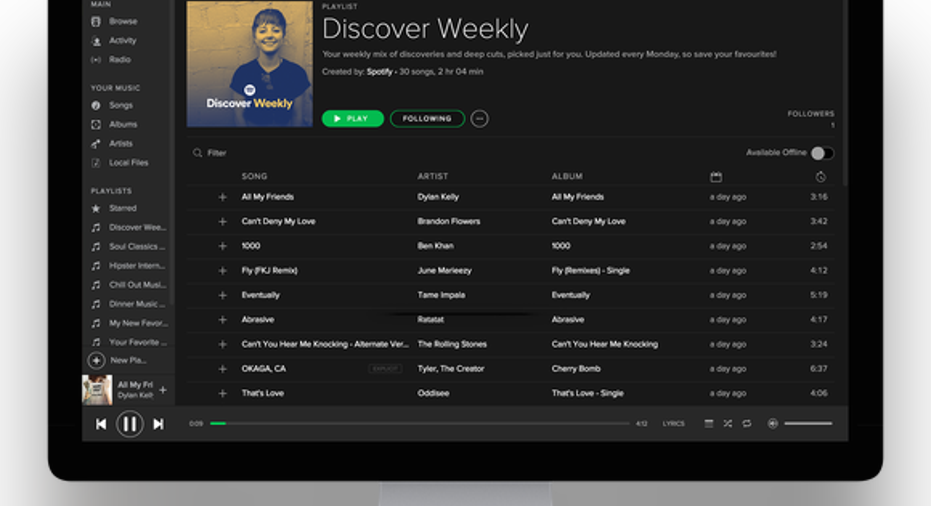Click artist The Rolling Stones
Viewport: 931px width, 506px height.
(x=452, y=344)
